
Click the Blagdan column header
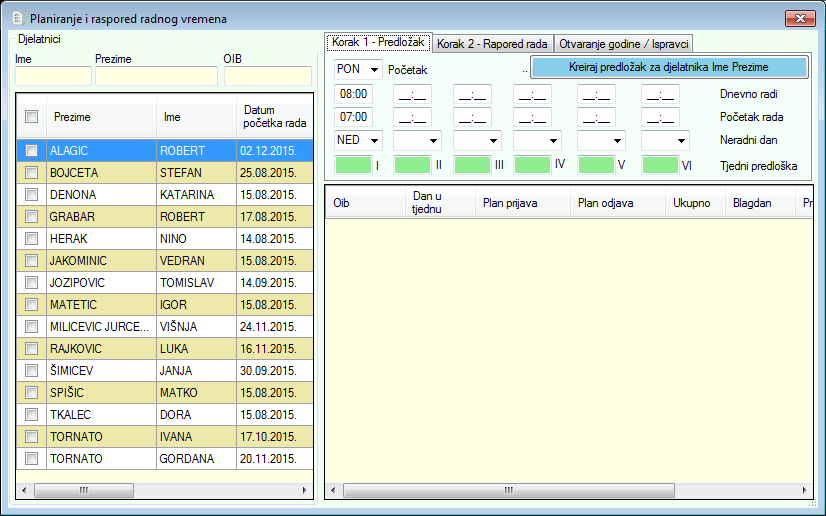pyautogui.click(x=760, y=203)
